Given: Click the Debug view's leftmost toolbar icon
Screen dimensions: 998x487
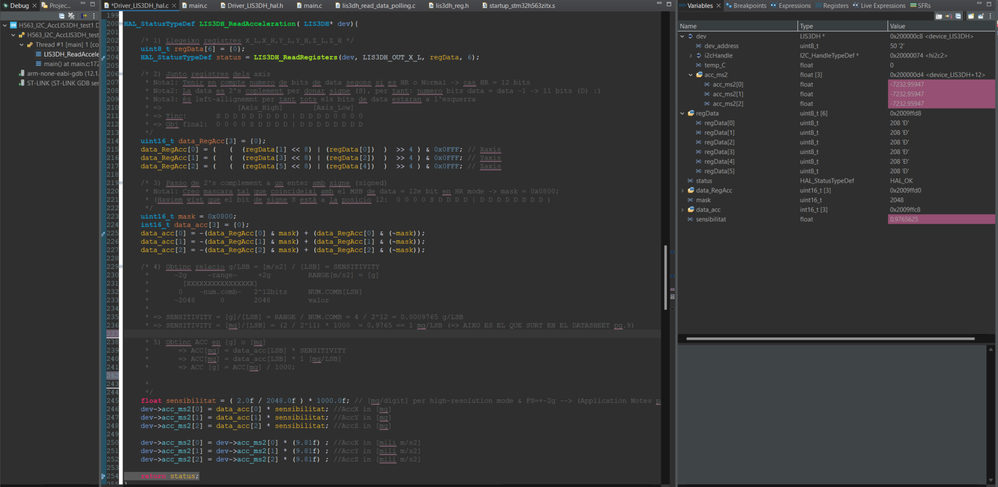Looking at the screenshot, I should 61,16.
